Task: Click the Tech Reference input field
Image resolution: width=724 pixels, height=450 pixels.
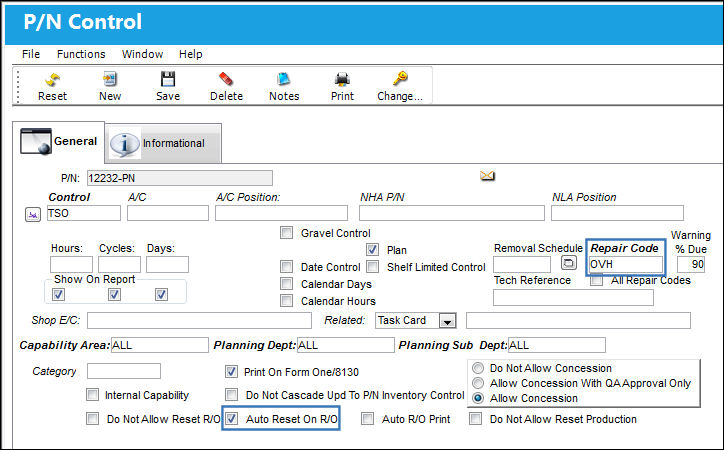Action: (573, 298)
